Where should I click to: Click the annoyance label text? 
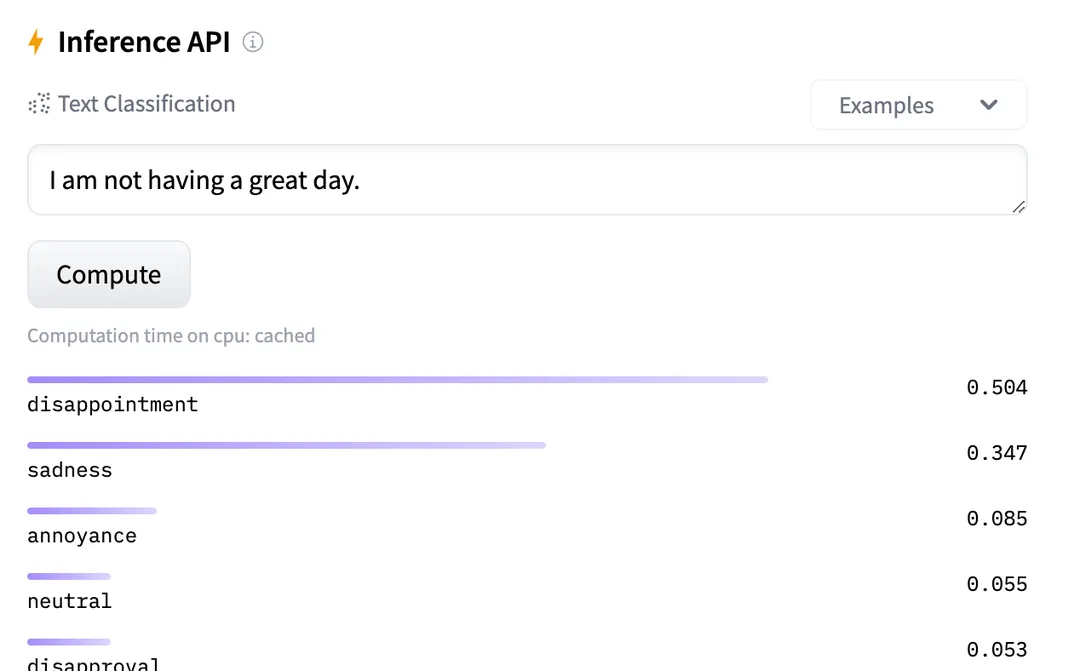[82, 535]
